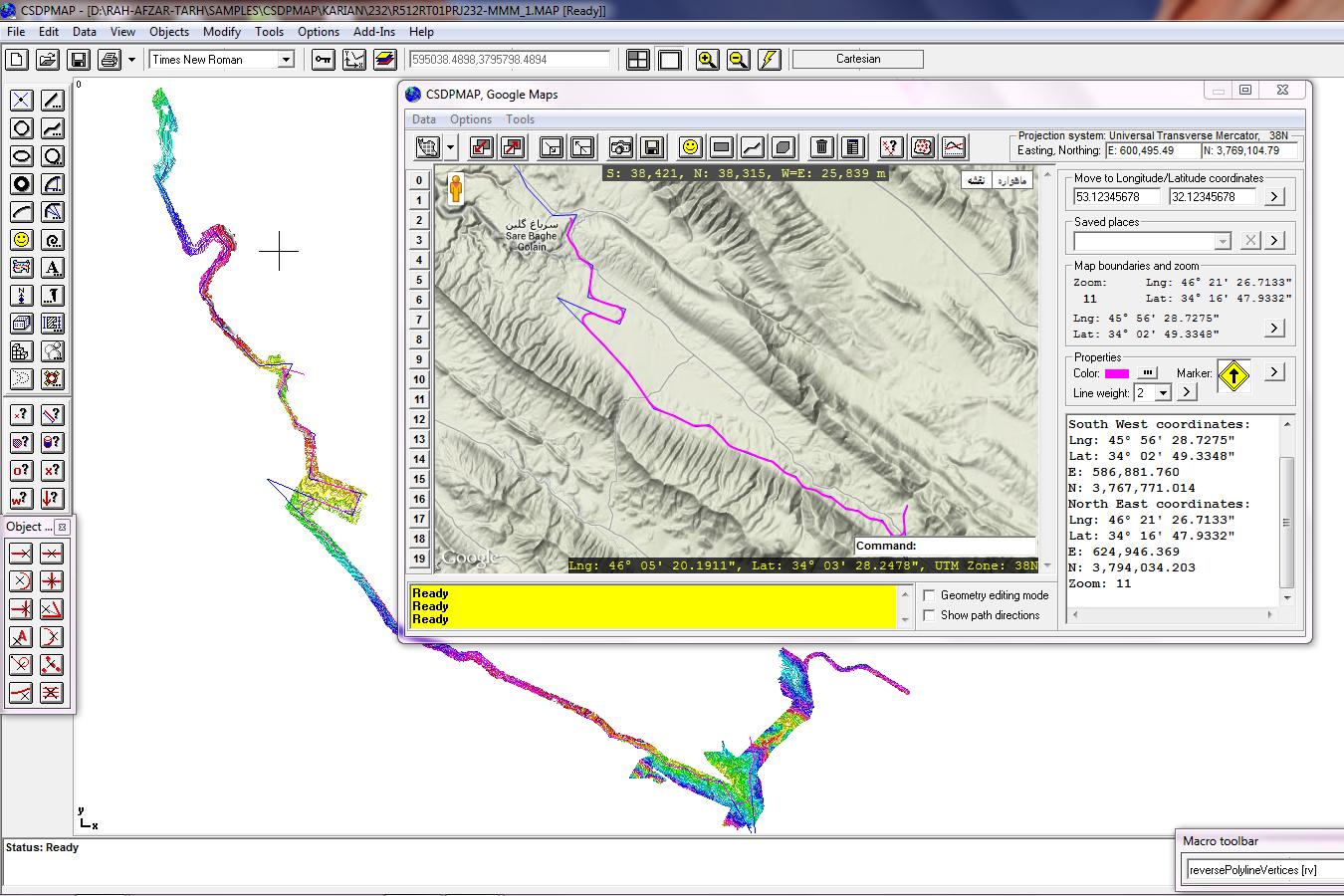Open the Google Maps window Tools menu
This screenshot has height=896, width=1344.
[x=520, y=119]
